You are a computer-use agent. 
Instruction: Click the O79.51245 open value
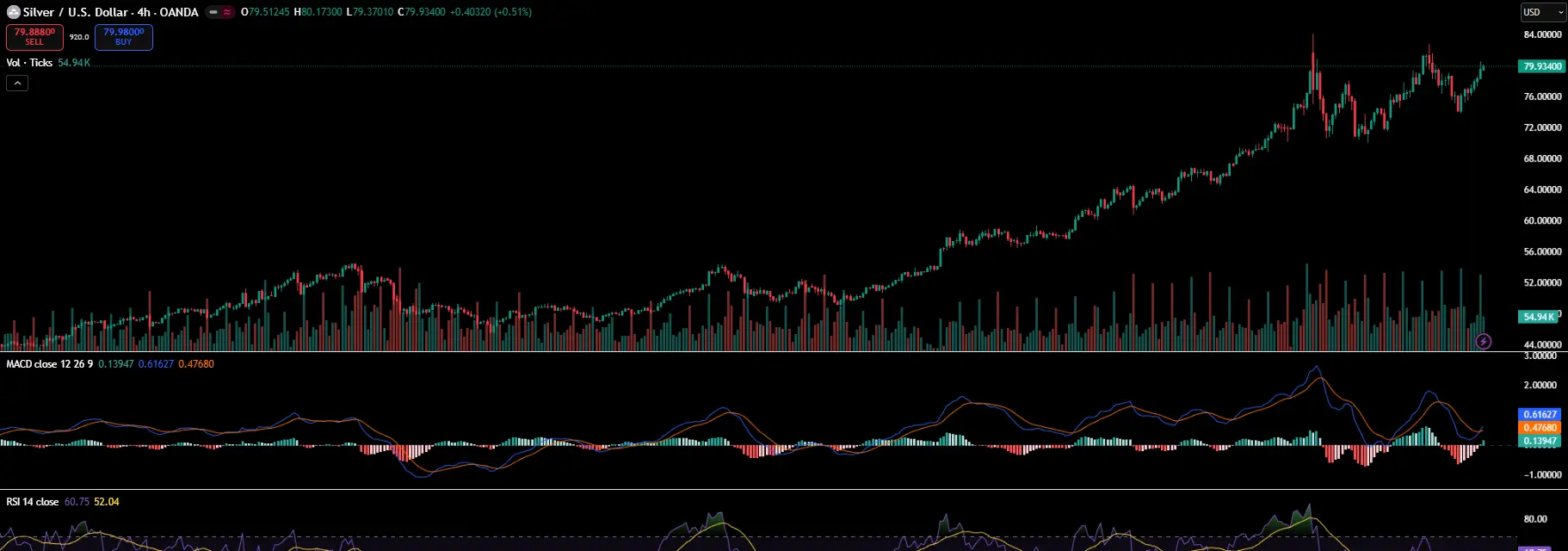point(265,12)
